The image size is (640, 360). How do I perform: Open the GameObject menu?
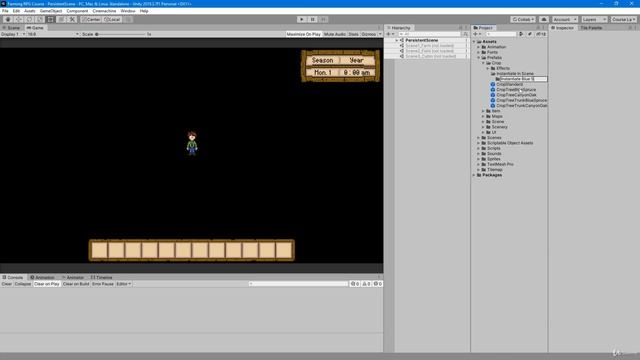click(x=51, y=11)
